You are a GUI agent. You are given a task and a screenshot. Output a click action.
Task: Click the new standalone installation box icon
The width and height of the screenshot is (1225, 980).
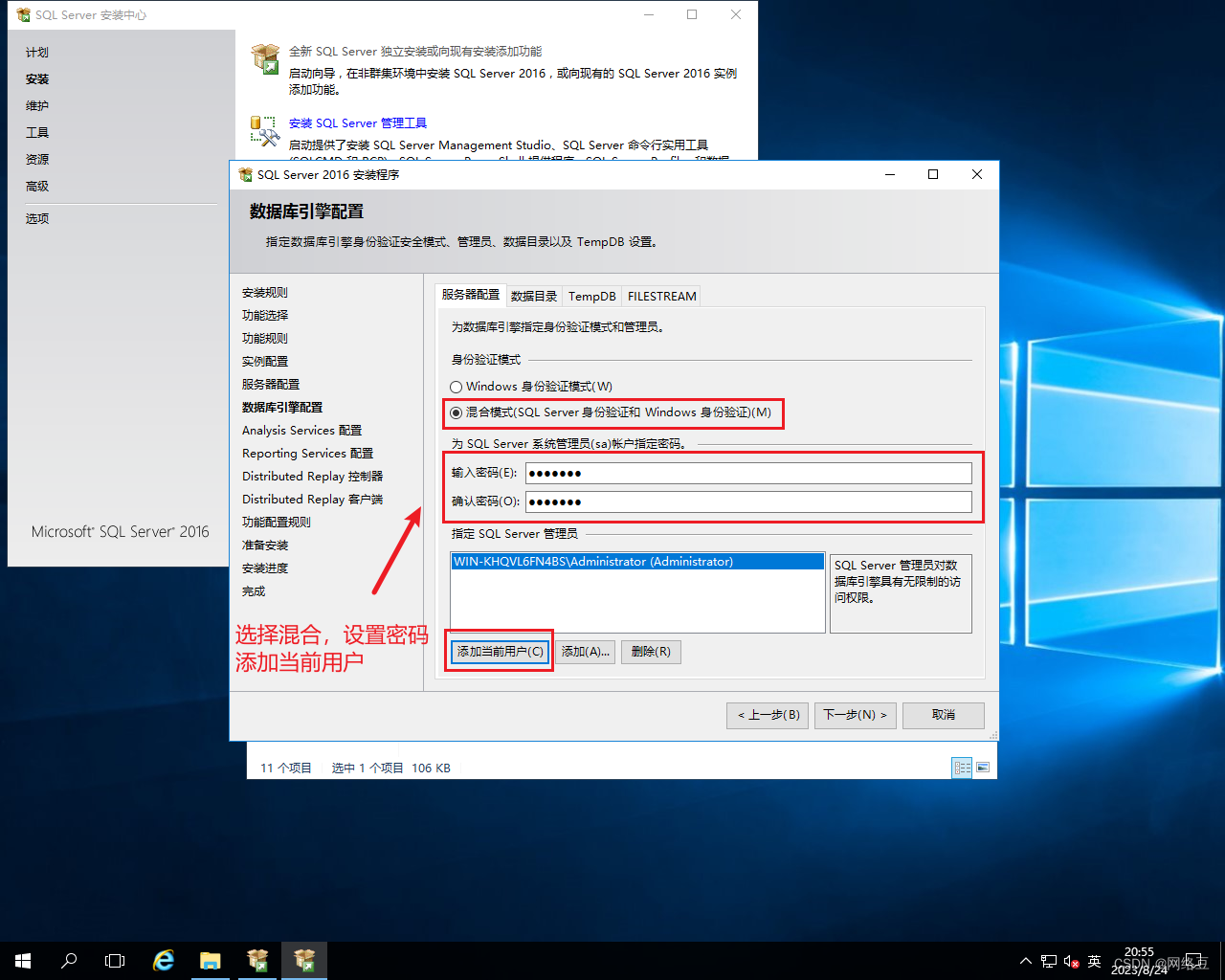tap(265, 58)
